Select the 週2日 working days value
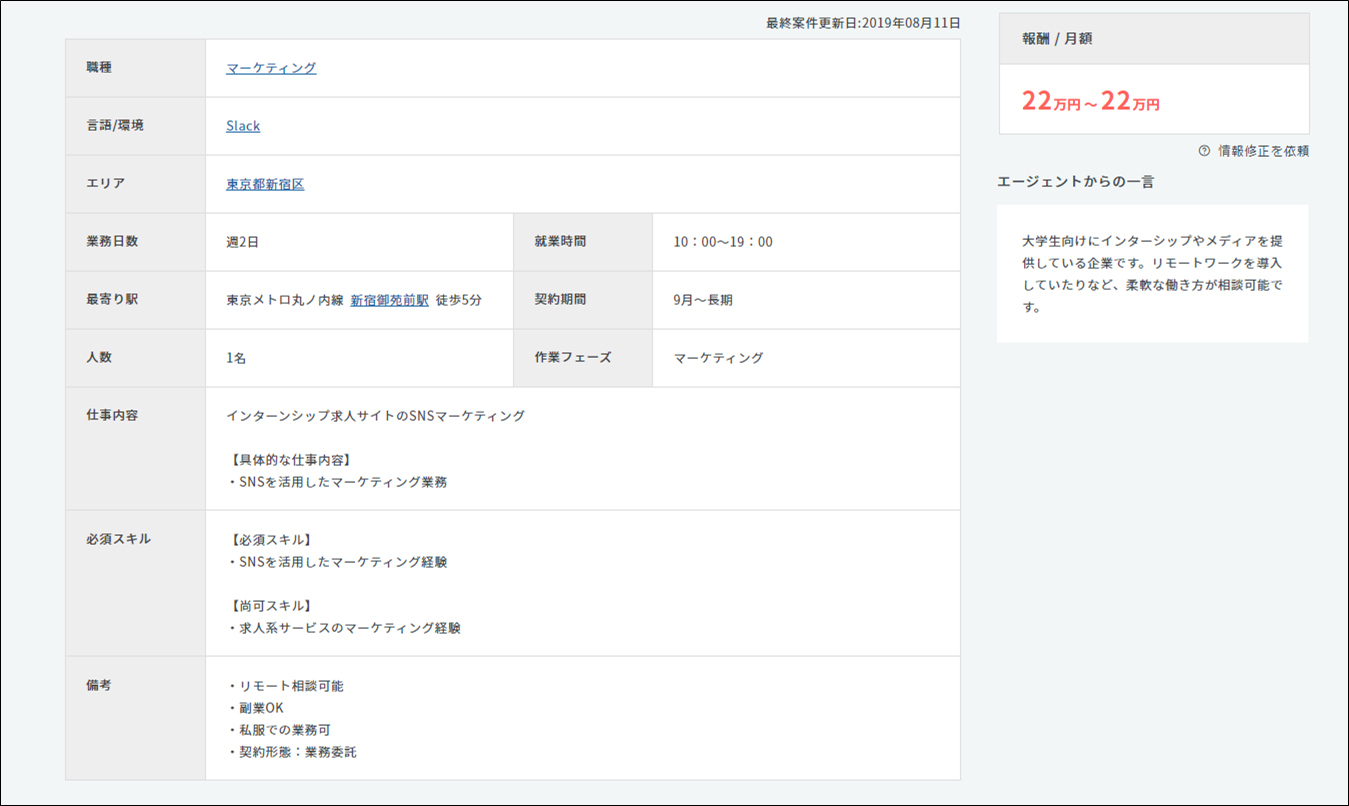The image size is (1349, 806). click(243, 242)
